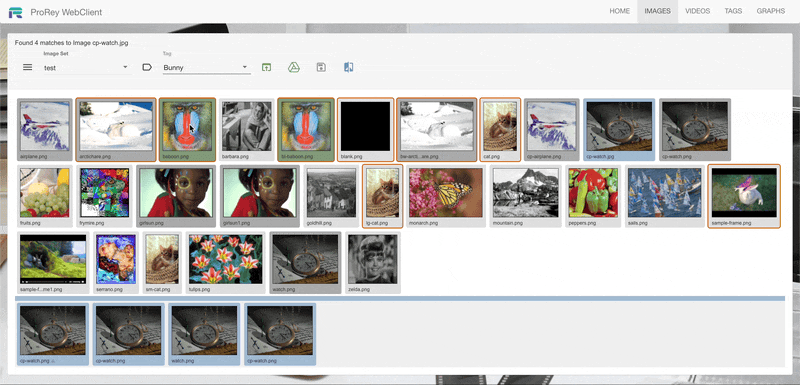Select the sm-cat.png thumbnail
Viewport: 800px width, 385px height.
pos(162,263)
